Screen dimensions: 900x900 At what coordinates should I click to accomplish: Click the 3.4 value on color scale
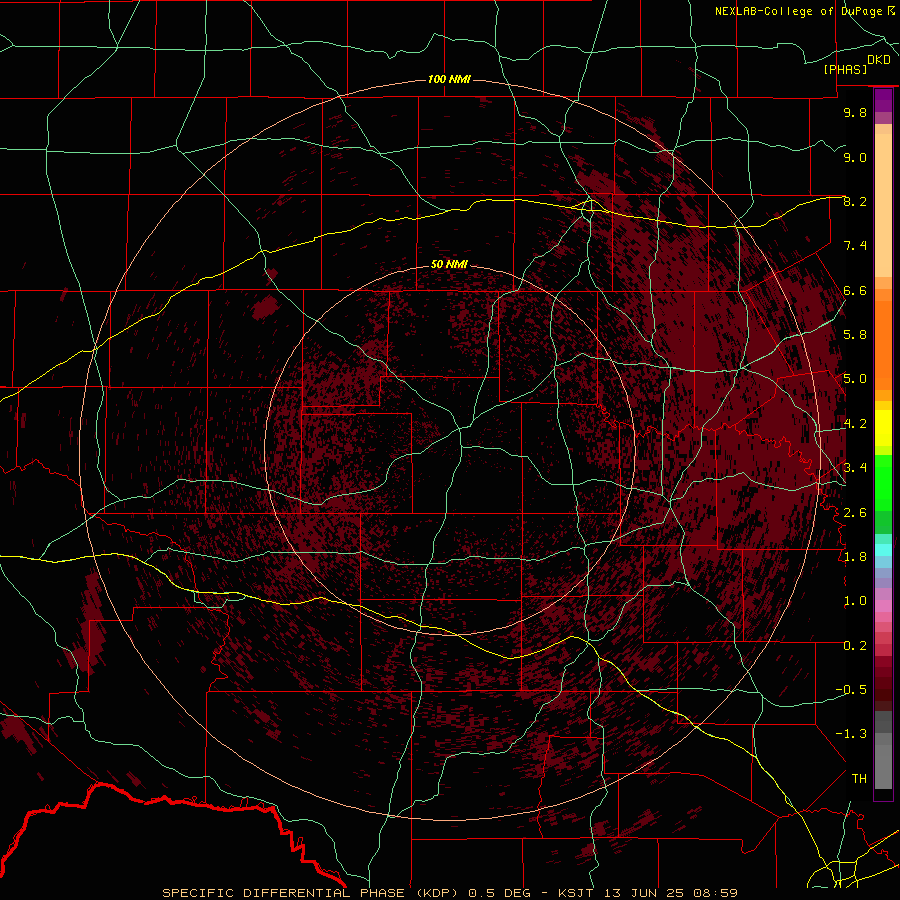[855, 468]
